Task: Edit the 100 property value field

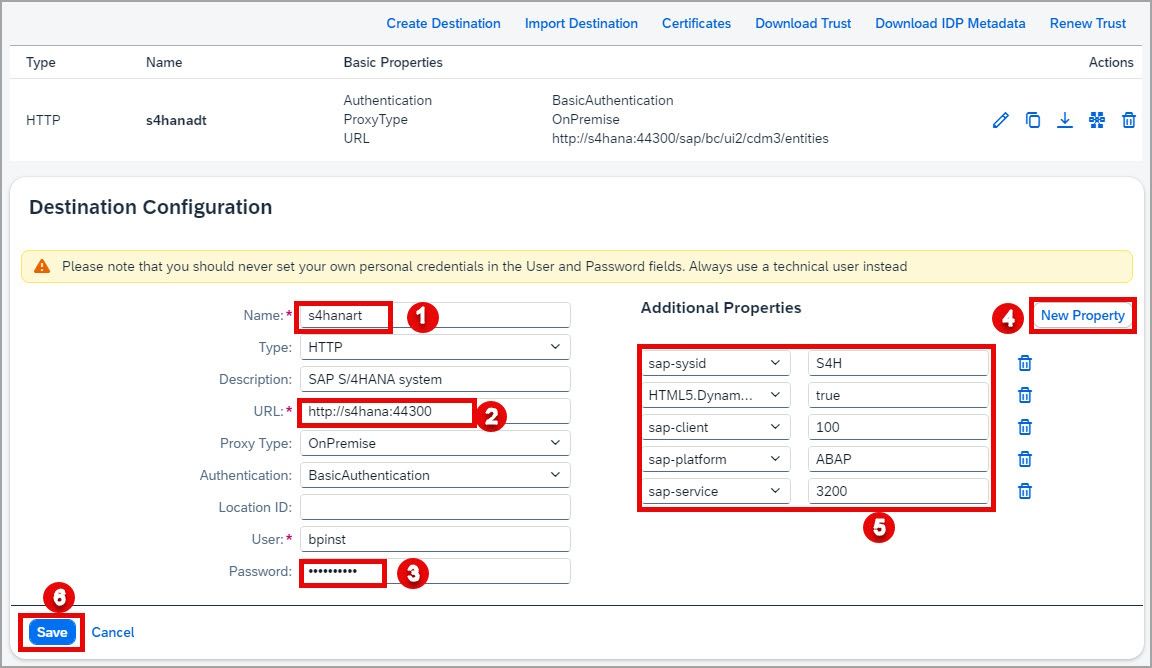Action: (x=898, y=427)
